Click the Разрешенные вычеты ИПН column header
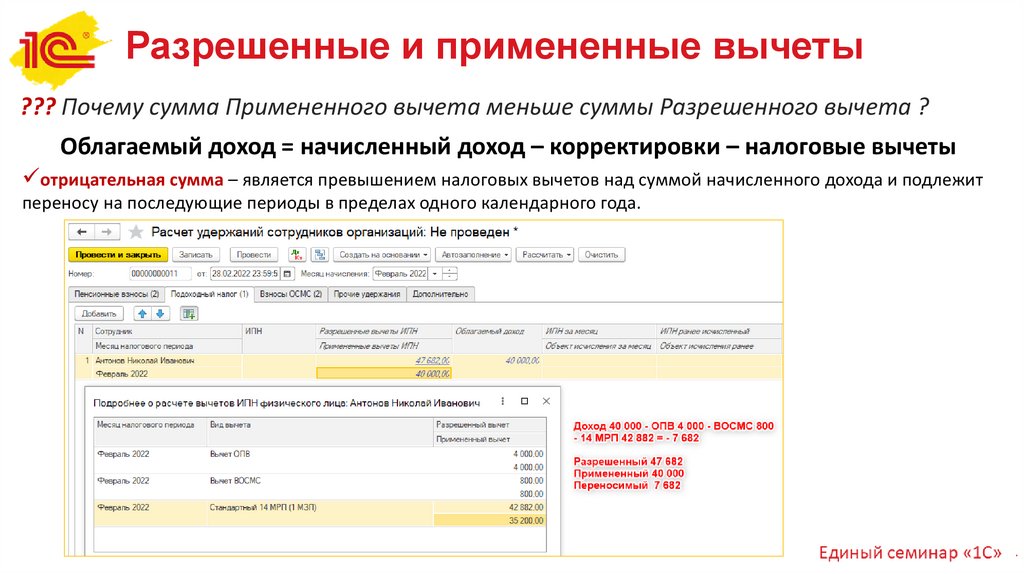 [383, 331]
